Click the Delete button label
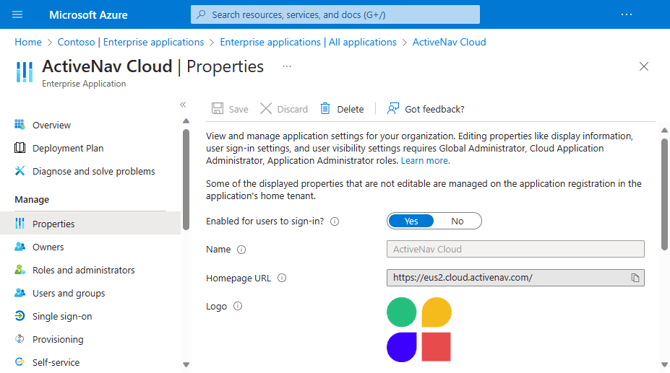Viewport: 670px width, 373px height. 350,109
